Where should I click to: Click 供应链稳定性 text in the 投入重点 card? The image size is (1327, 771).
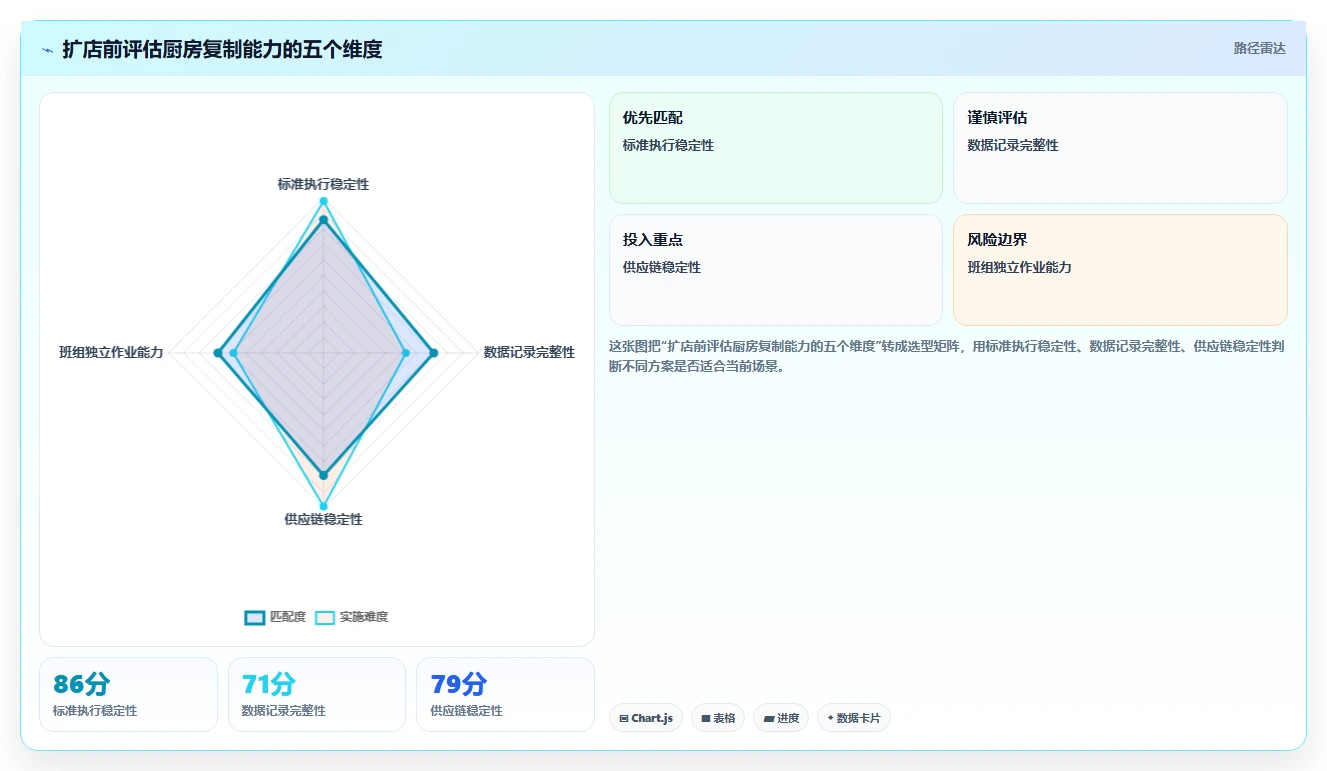tap(662, 267)
